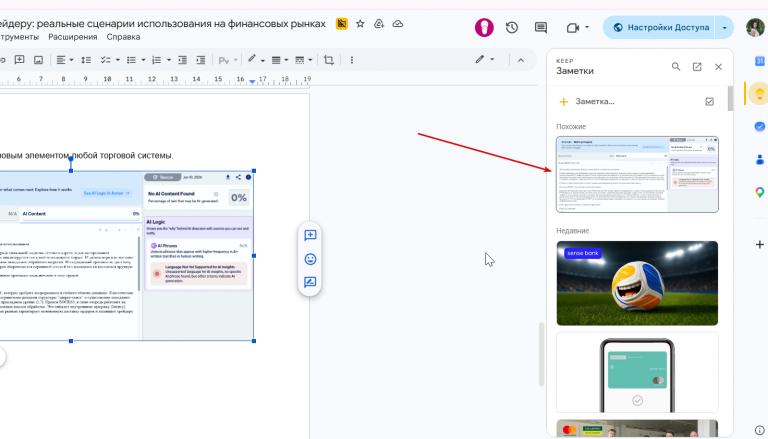Click Заметка… to take a new note

pos(595,101)
